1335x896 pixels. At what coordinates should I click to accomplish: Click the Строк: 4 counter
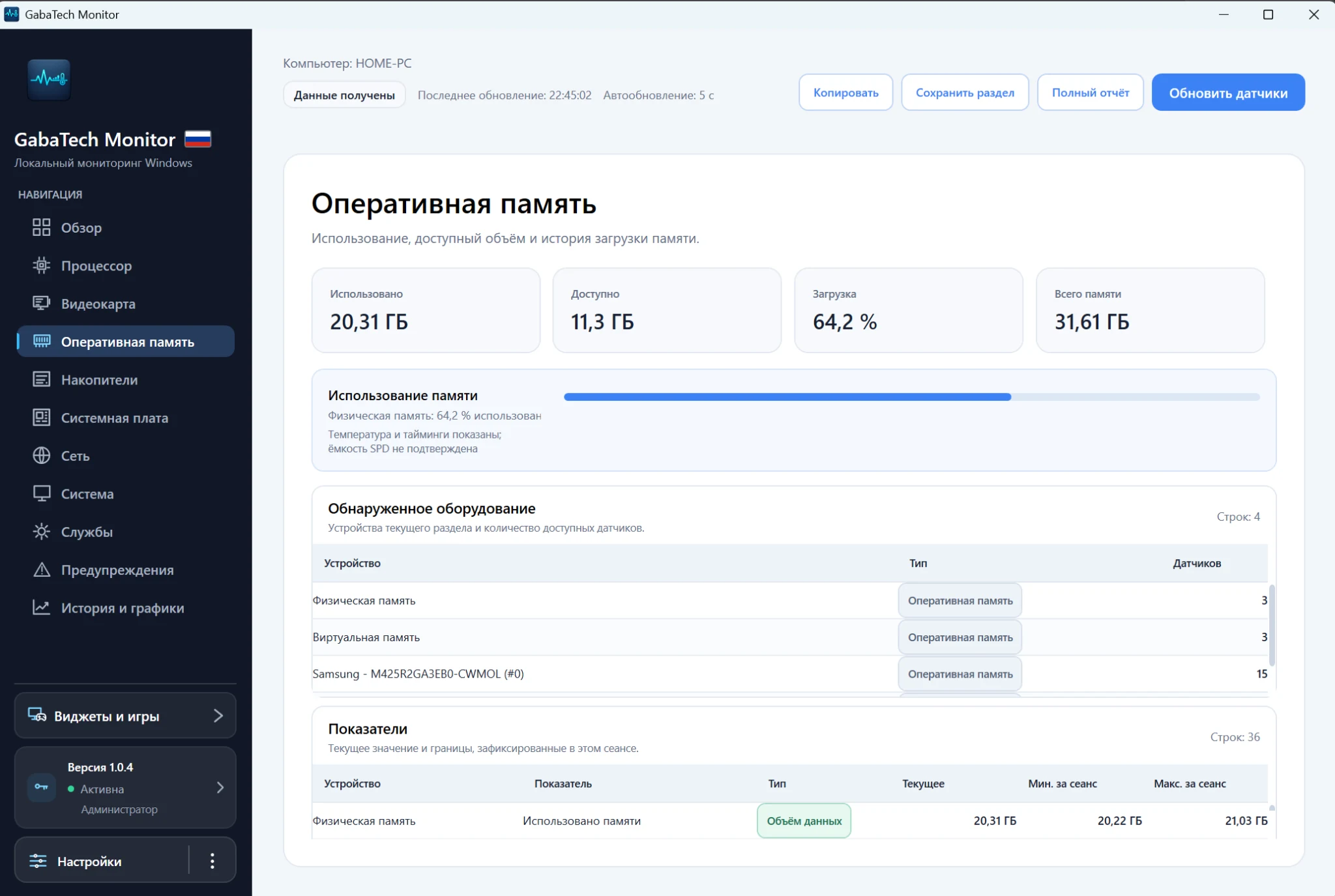click(1238, 517)
